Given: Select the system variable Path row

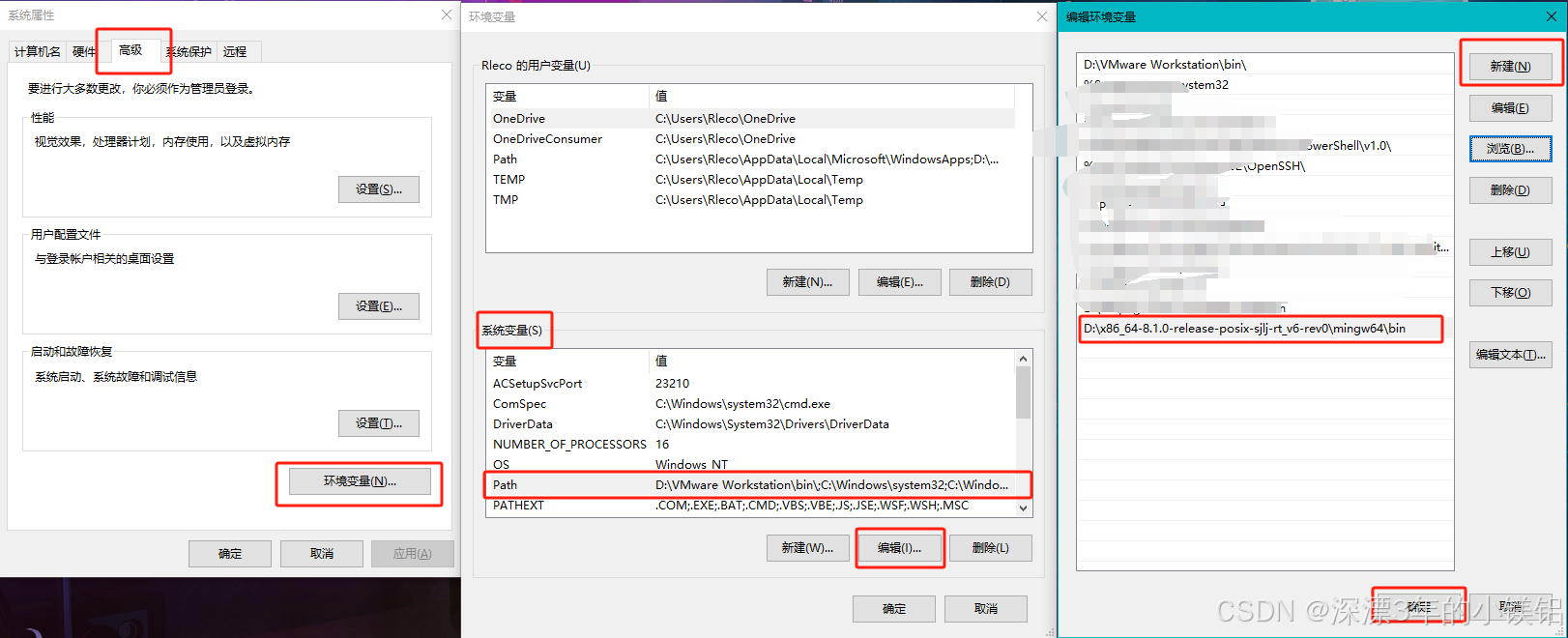Looking at the screenshot, I should pyautogui.click(x=751, y=485).
